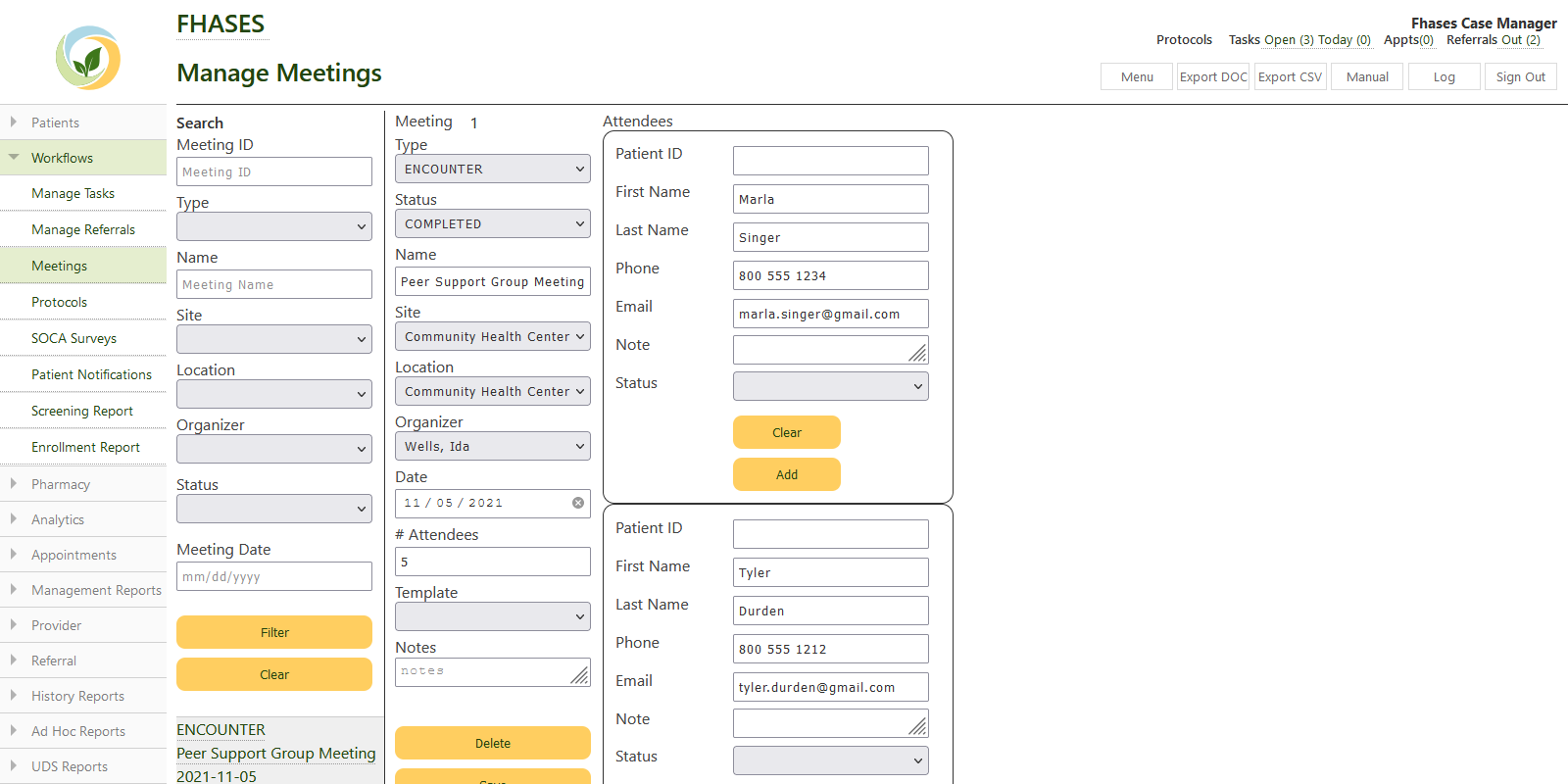This screenshot has width=1568, height=784.
Task: Open the ENCOUNTER type dropdown
Action: click(x=493, y=169)
